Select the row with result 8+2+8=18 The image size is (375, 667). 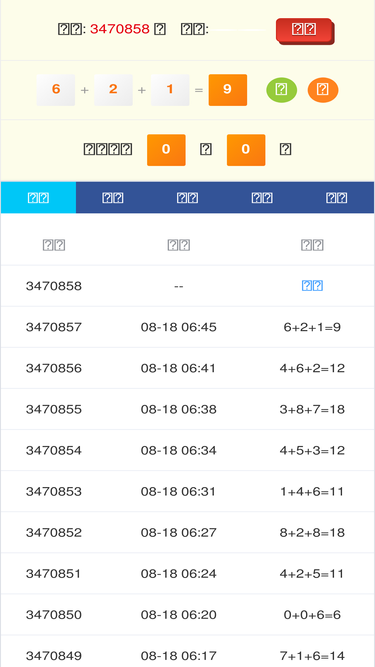coord(188,533)
